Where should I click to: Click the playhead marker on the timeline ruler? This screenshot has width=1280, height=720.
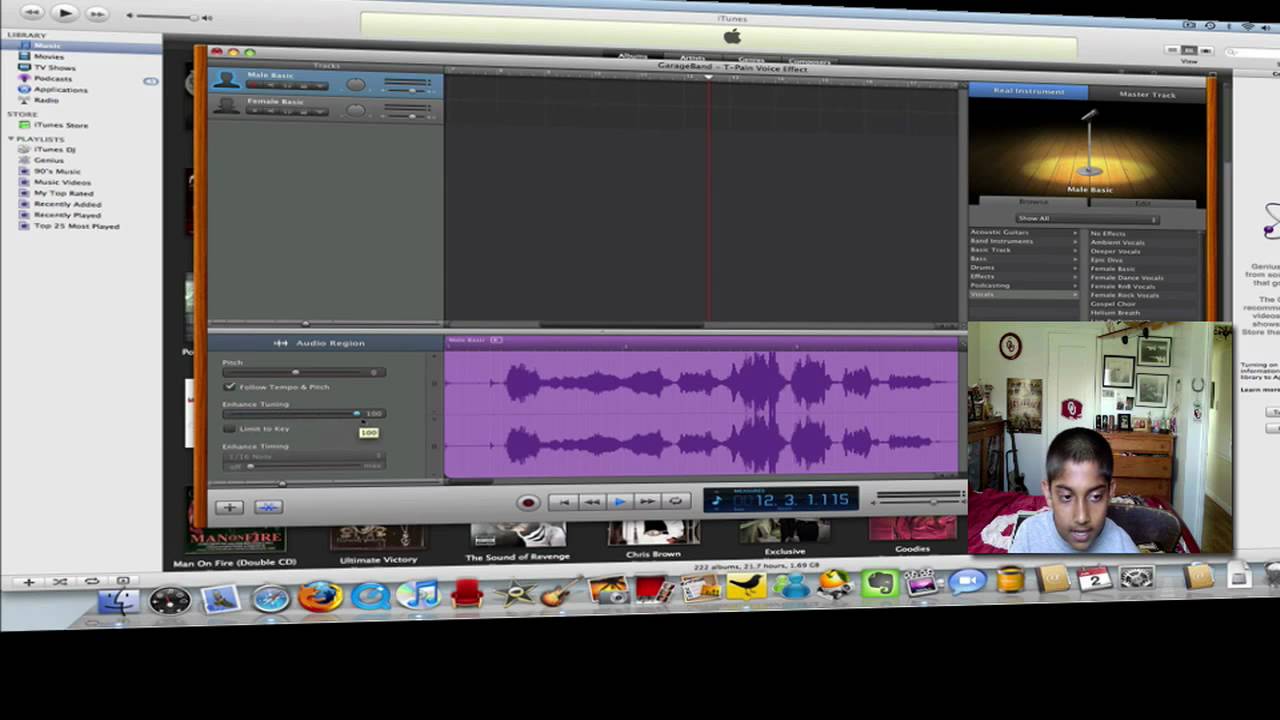pos(709,76)
